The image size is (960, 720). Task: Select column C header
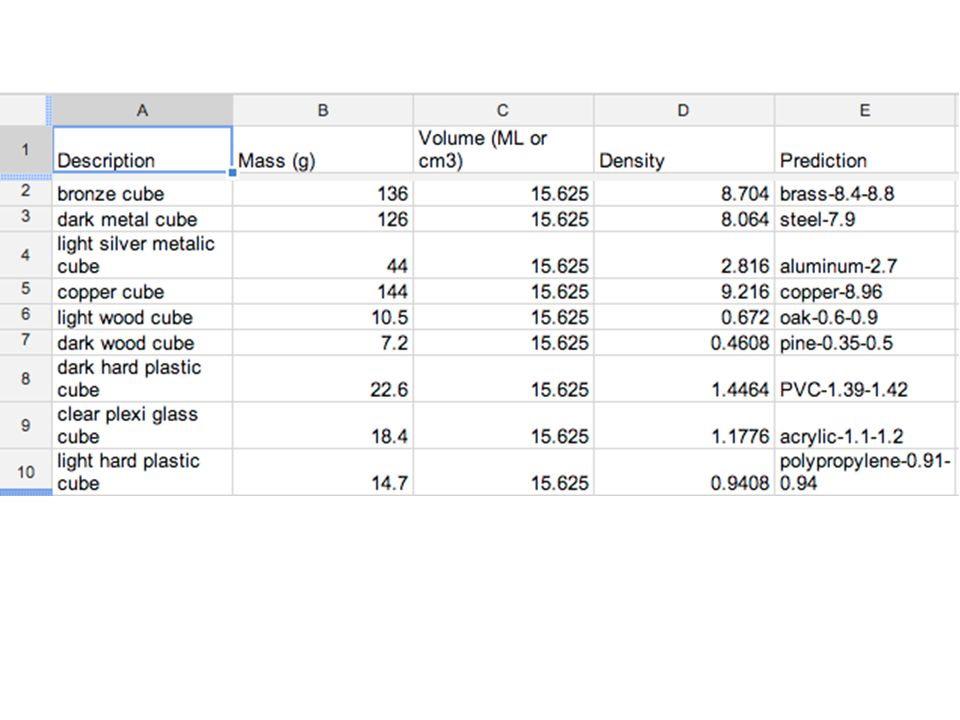(503, 110)
